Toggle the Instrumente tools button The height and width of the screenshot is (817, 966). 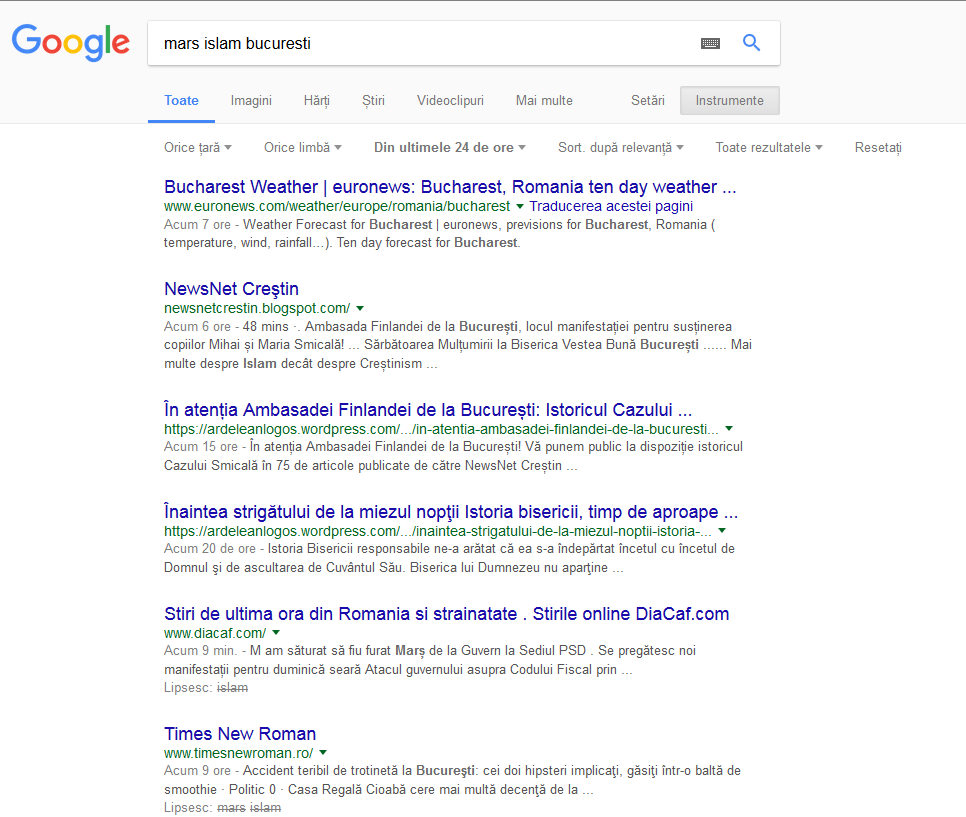729,101
